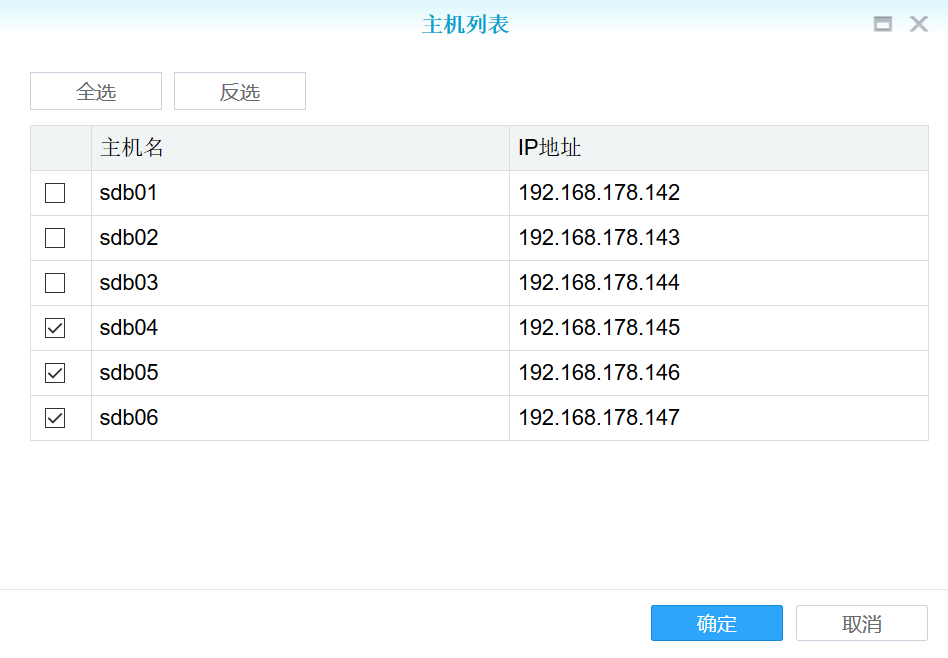Screen dimensions: 948x658
Task: Click the 主机名 column header
Action: point(132,148)
